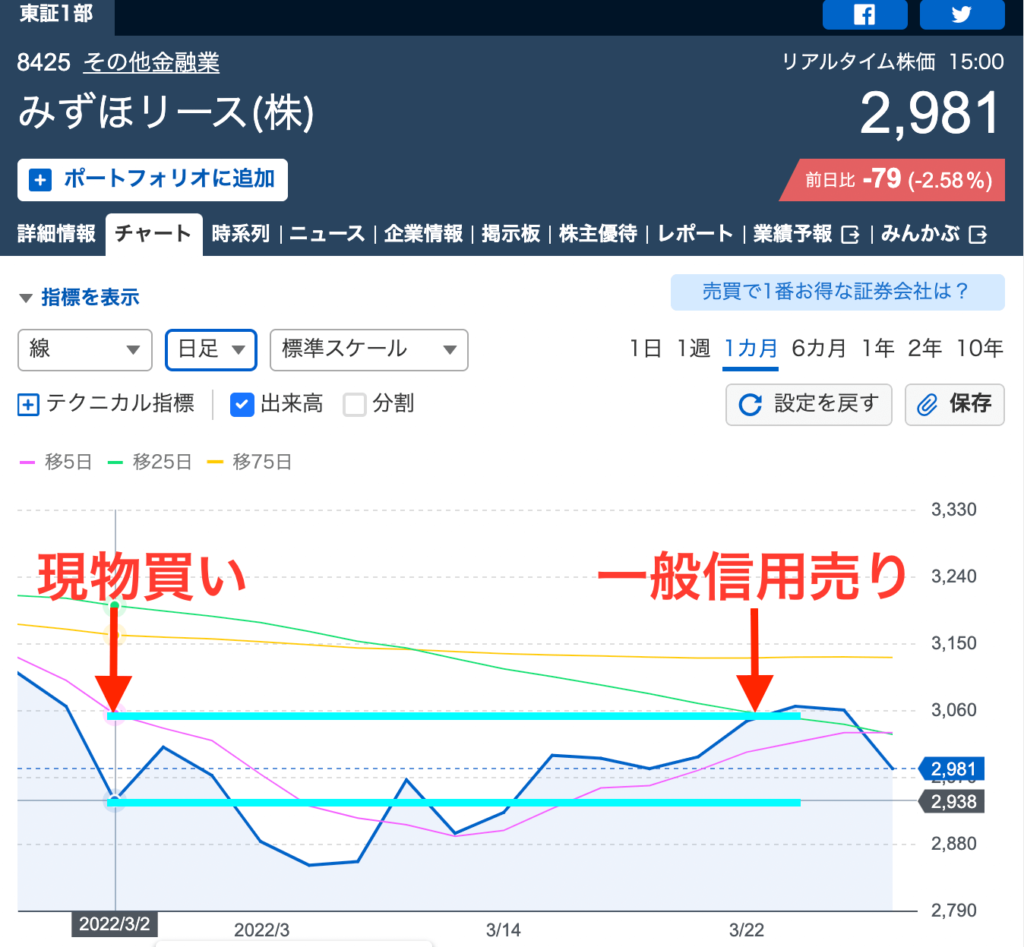1024x947 pixels.
Task: Click plus icon beside テクニカル指標
Action: 28,405
